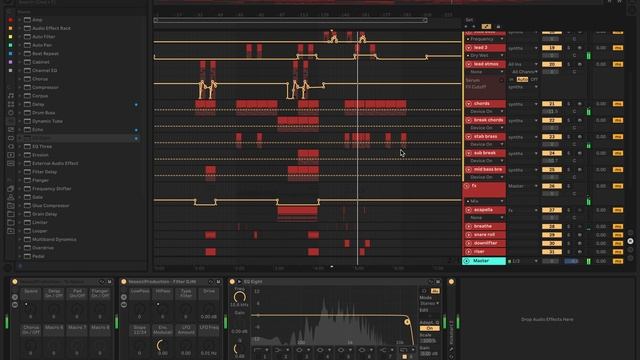Click the music note Sounds category icon in browser
Image resolution: width=640 pixels, height=360 pixels.
coord(11,96)
